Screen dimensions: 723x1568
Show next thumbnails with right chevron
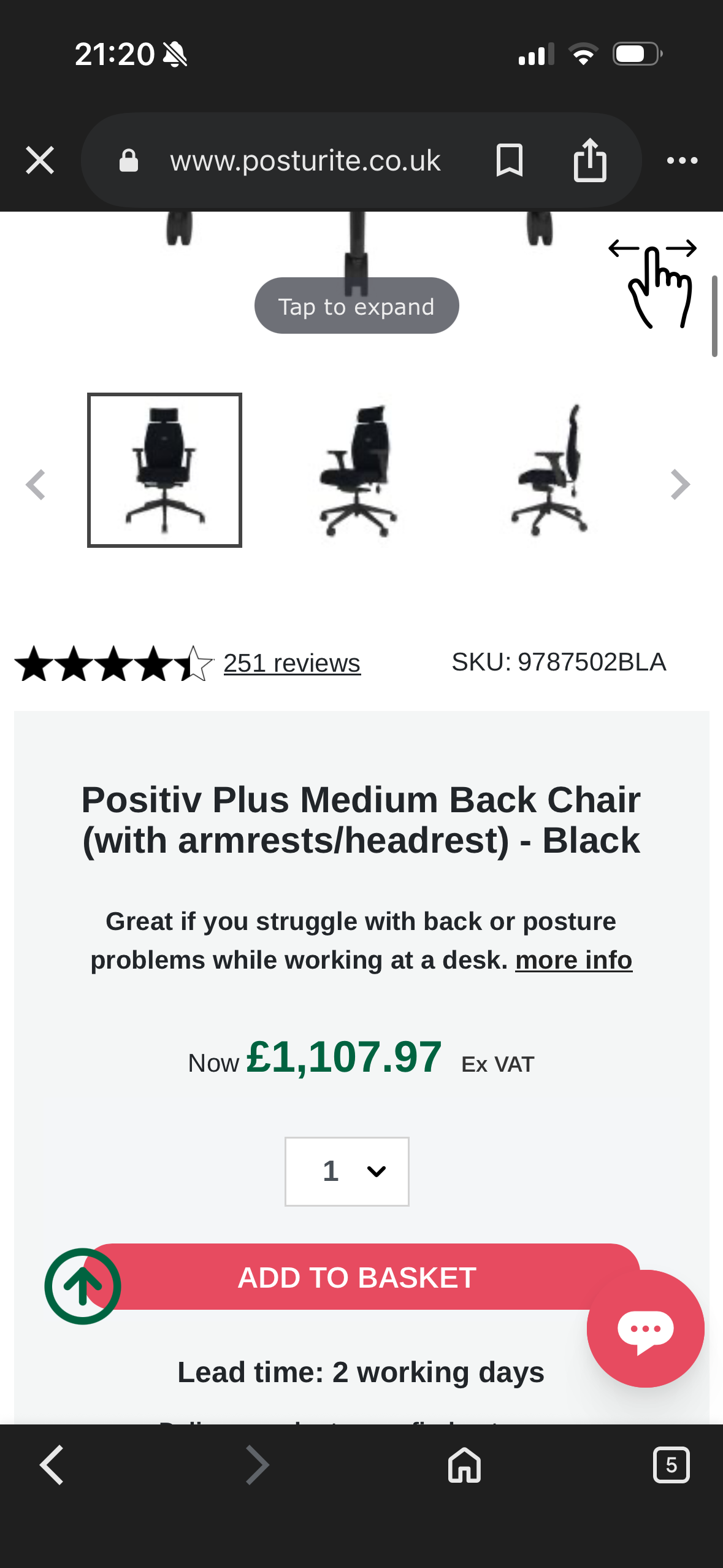680,485
